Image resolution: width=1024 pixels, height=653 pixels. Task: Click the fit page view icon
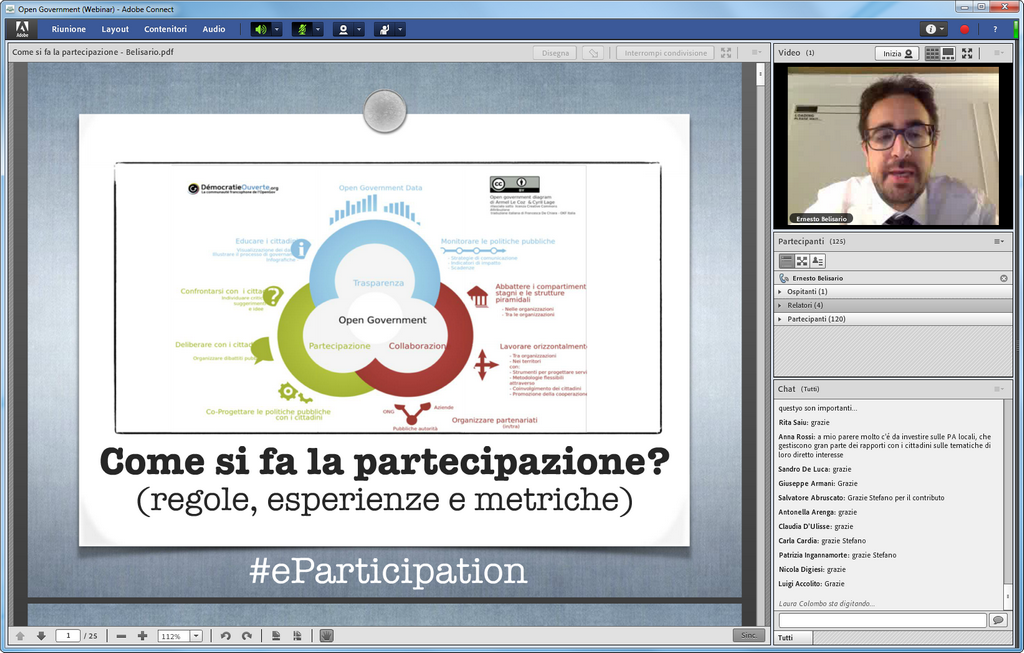coord(276,636)
